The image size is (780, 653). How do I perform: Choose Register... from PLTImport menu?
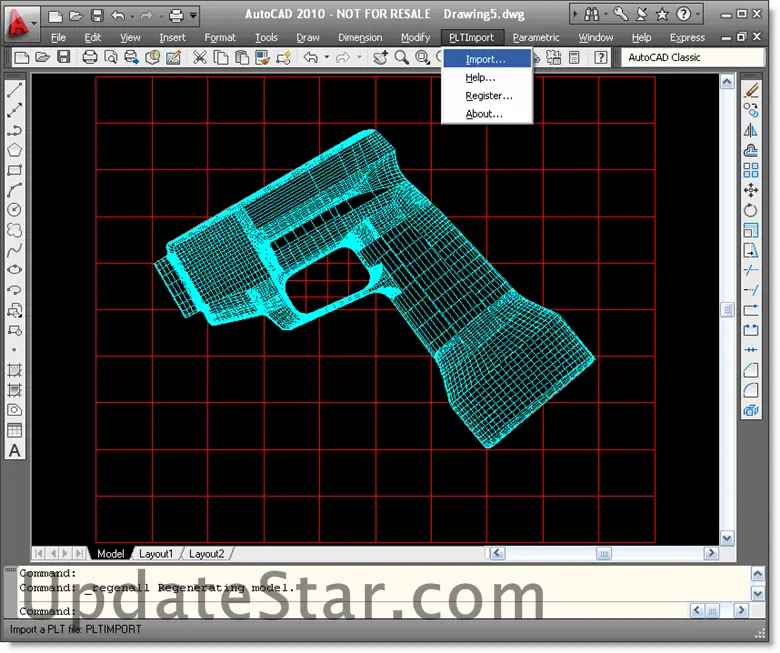(x=487, y=95)
